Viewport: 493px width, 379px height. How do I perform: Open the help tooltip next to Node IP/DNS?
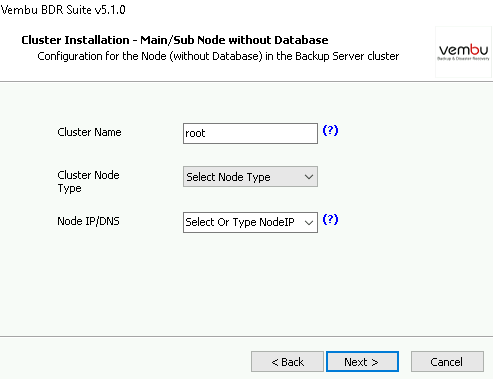point(330,219)
